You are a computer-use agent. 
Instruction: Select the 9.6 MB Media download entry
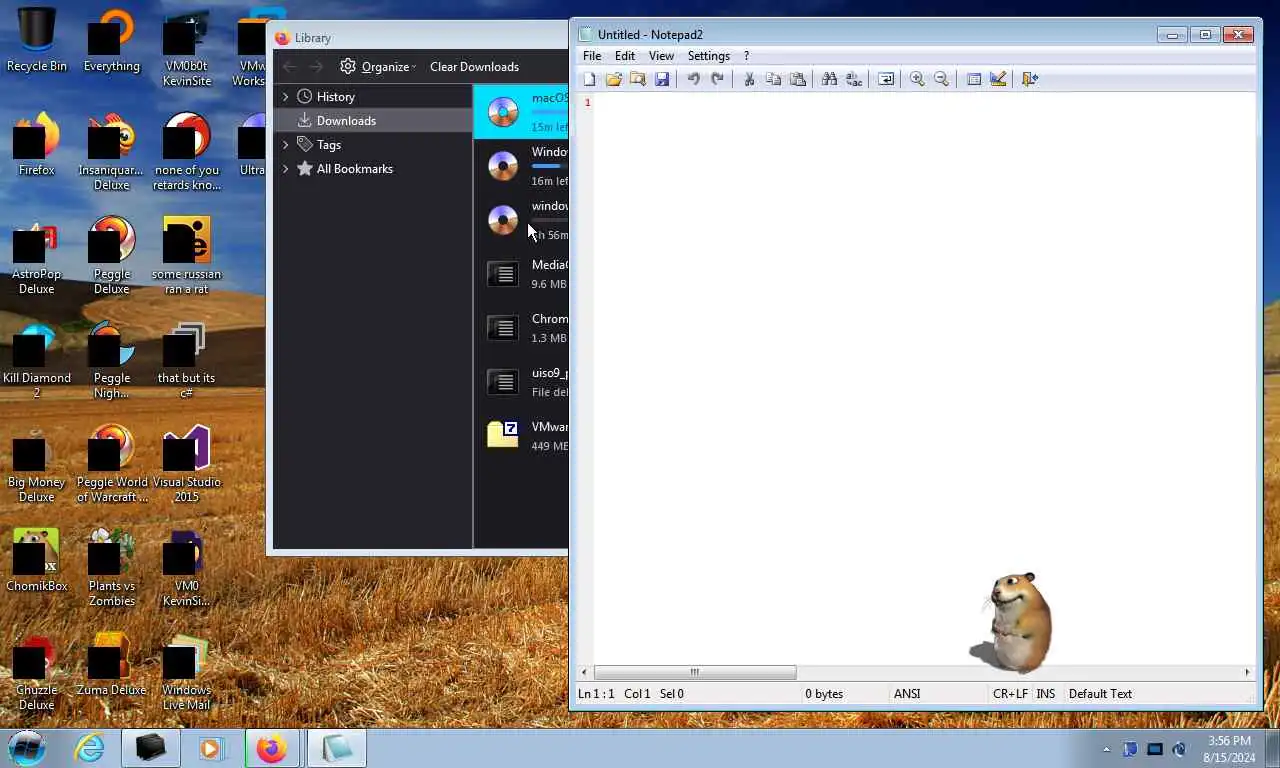521,273
